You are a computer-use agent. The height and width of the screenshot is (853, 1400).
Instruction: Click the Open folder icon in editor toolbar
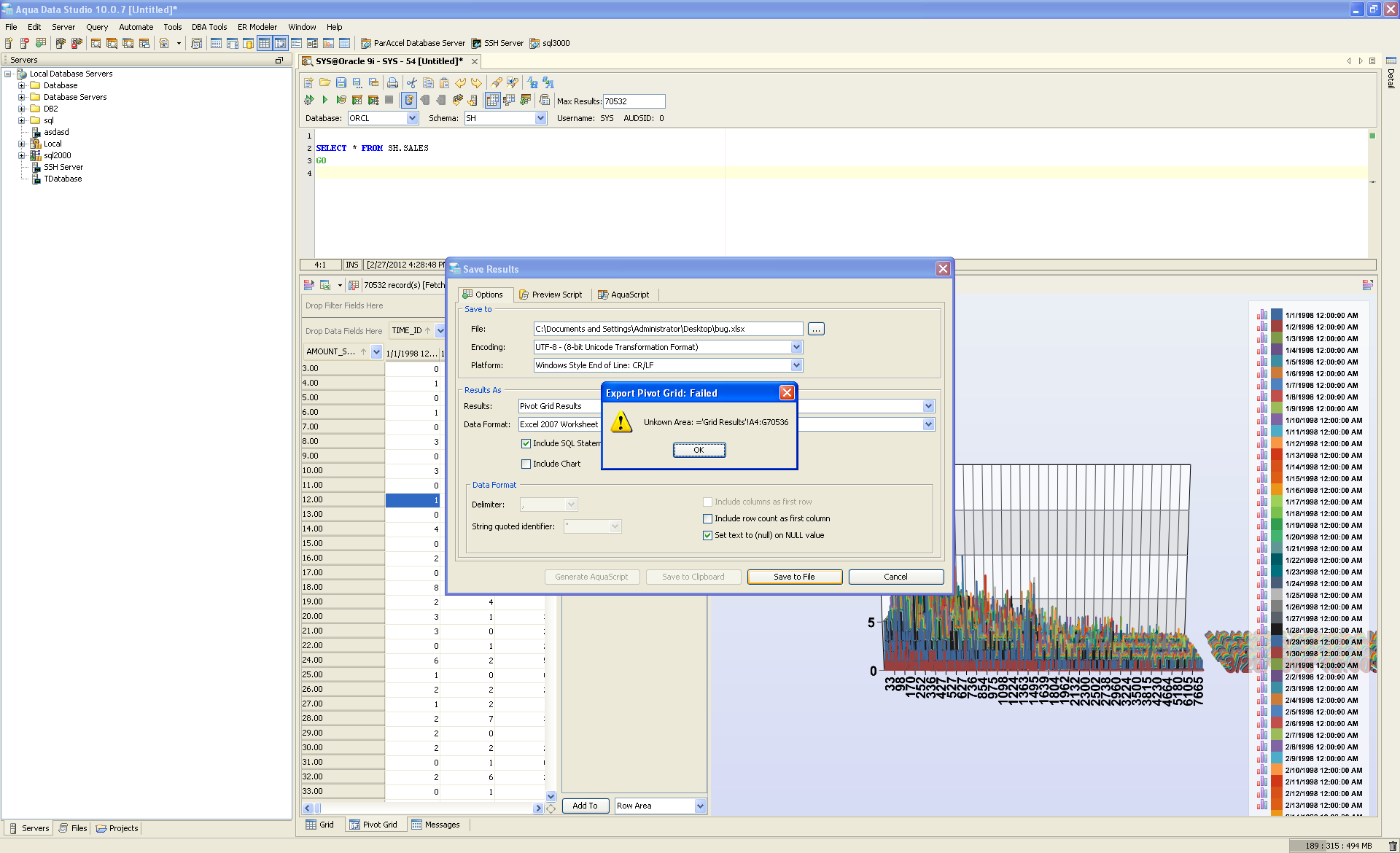click(x=324, y=83)
